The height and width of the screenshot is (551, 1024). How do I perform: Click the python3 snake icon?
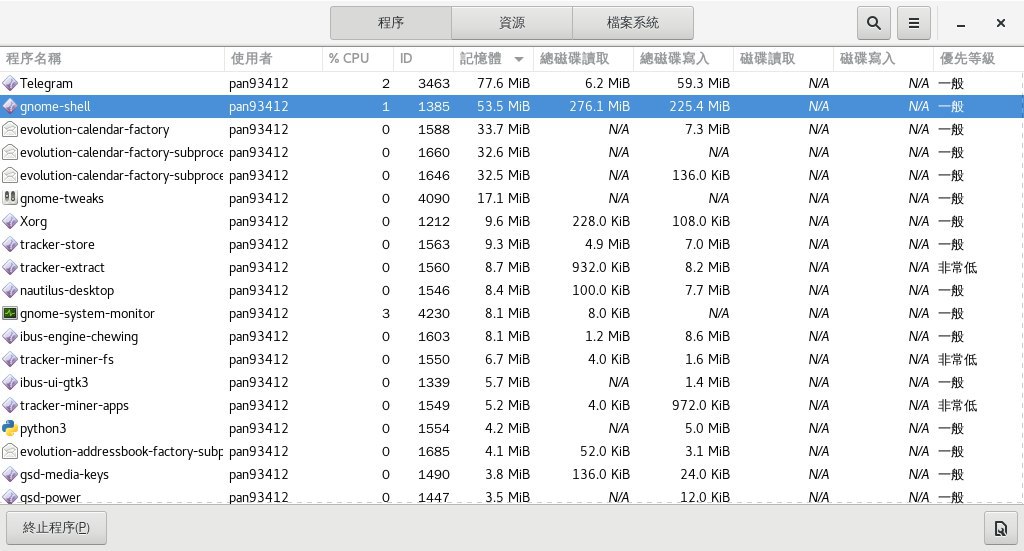point(10,428)
